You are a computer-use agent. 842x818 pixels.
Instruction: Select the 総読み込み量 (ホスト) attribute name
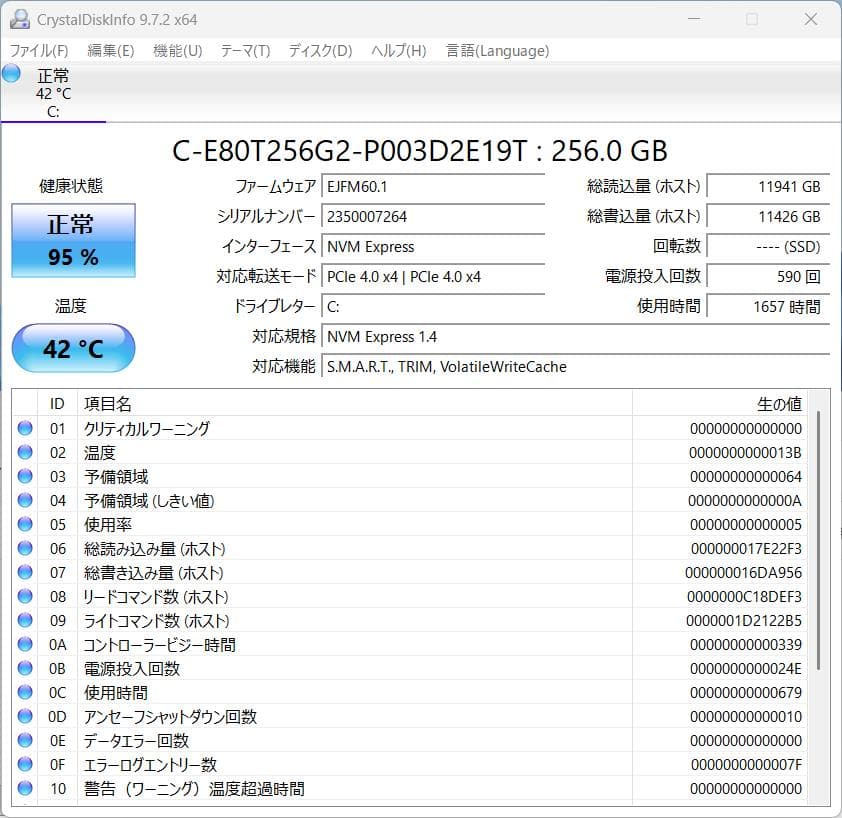tap(155, 549)
